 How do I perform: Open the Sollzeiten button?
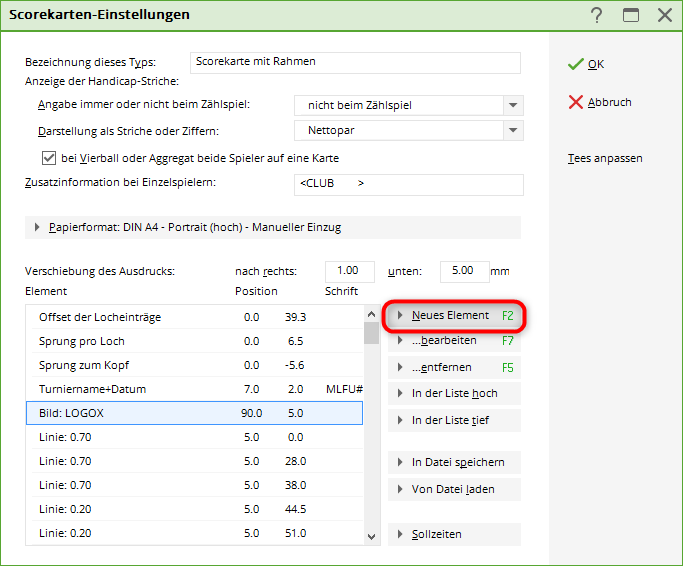point(453,535)
